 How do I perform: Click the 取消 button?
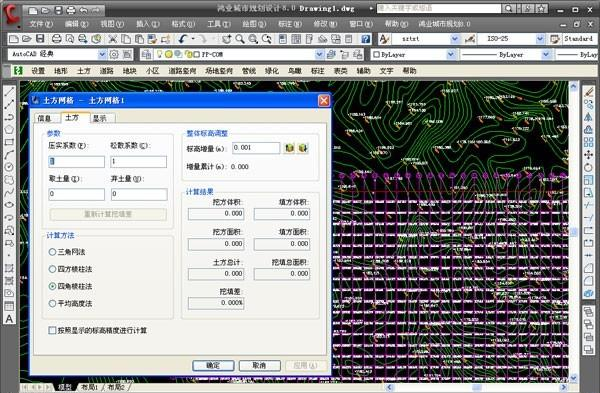(259, 365)
